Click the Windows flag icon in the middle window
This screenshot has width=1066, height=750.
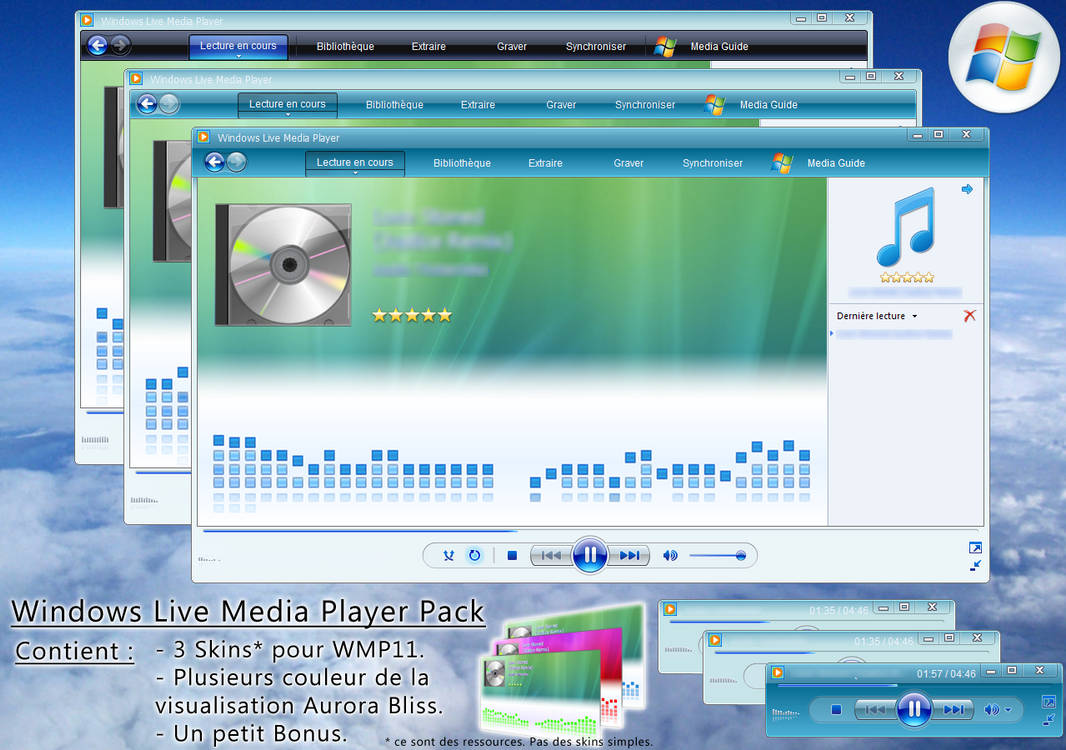715,105
